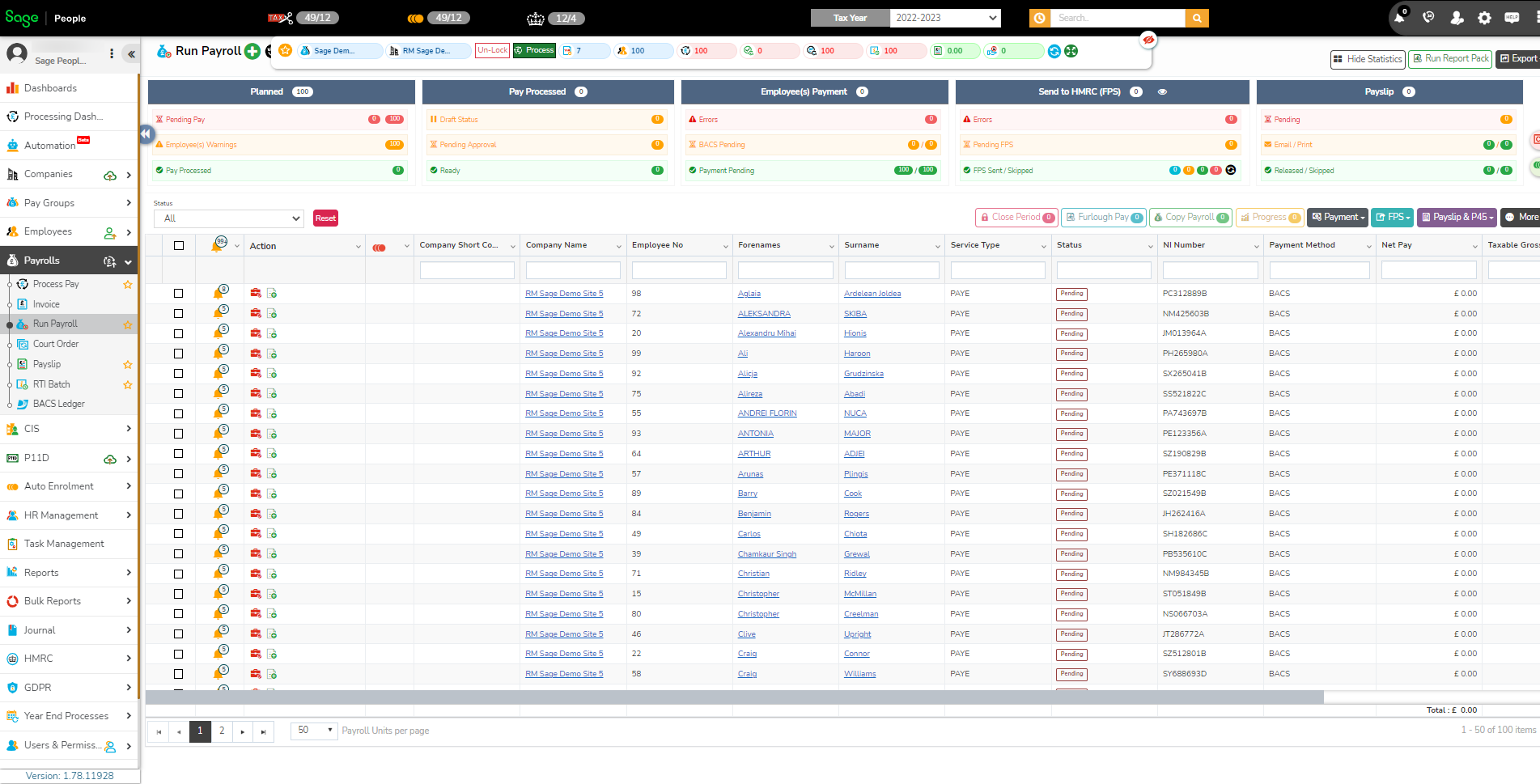Open the Status All dropdown filter
The width and height of the screenshot is (1540, 784).
229,218
